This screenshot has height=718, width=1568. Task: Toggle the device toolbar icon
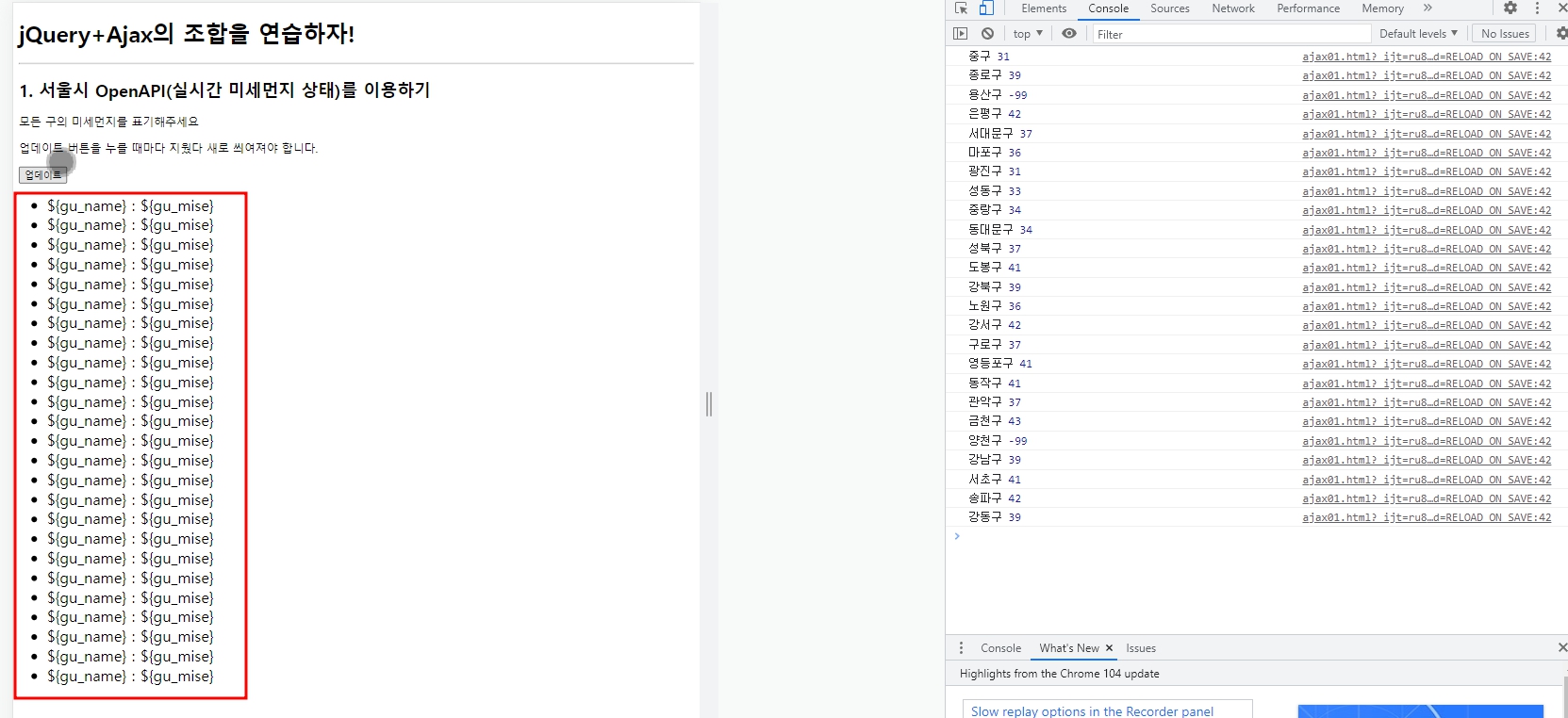point(986,8)
